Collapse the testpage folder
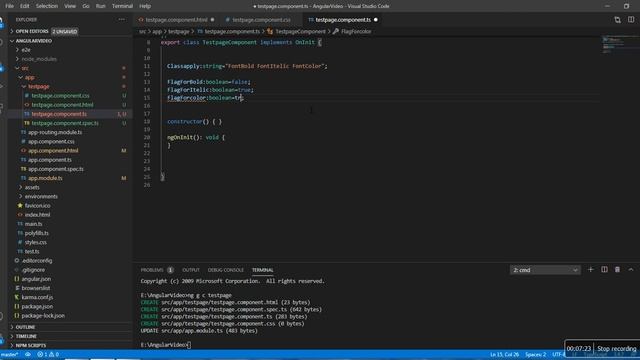Screen dimensions: 640x360 (x=24, y=87)
